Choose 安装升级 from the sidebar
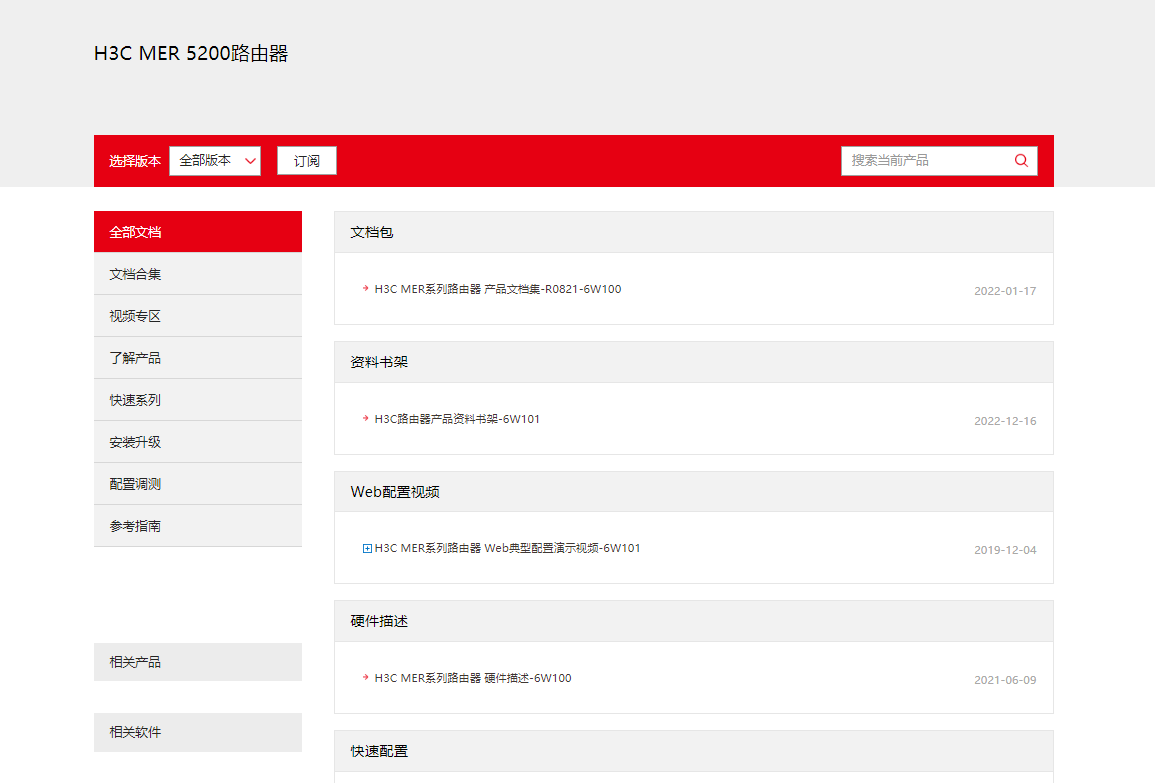Image resolution: width=1155 pixels, height=783 pixels. click(x=198, y=442)
